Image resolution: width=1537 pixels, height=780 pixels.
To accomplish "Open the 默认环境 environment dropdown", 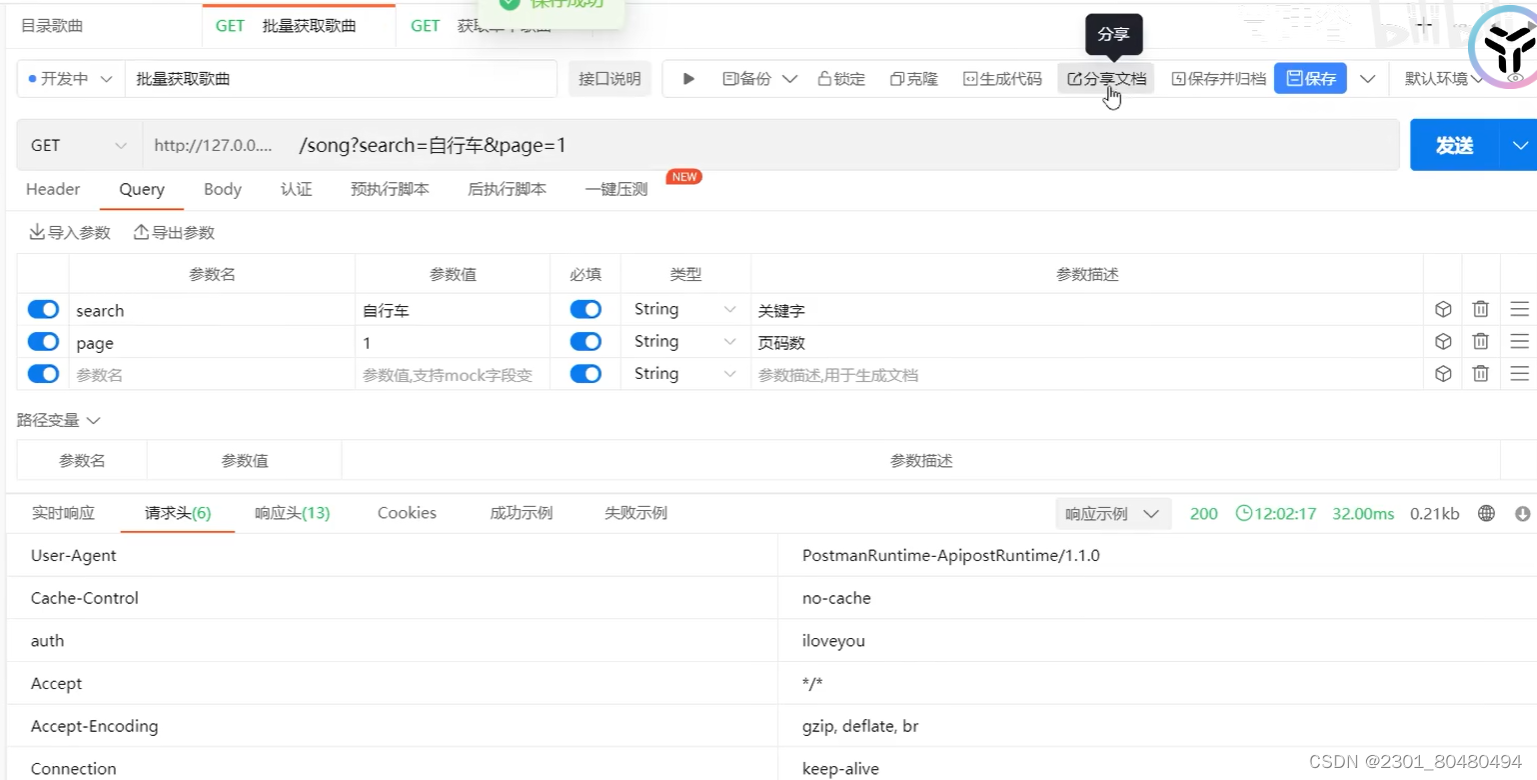I will click(x=1444, y=78).
